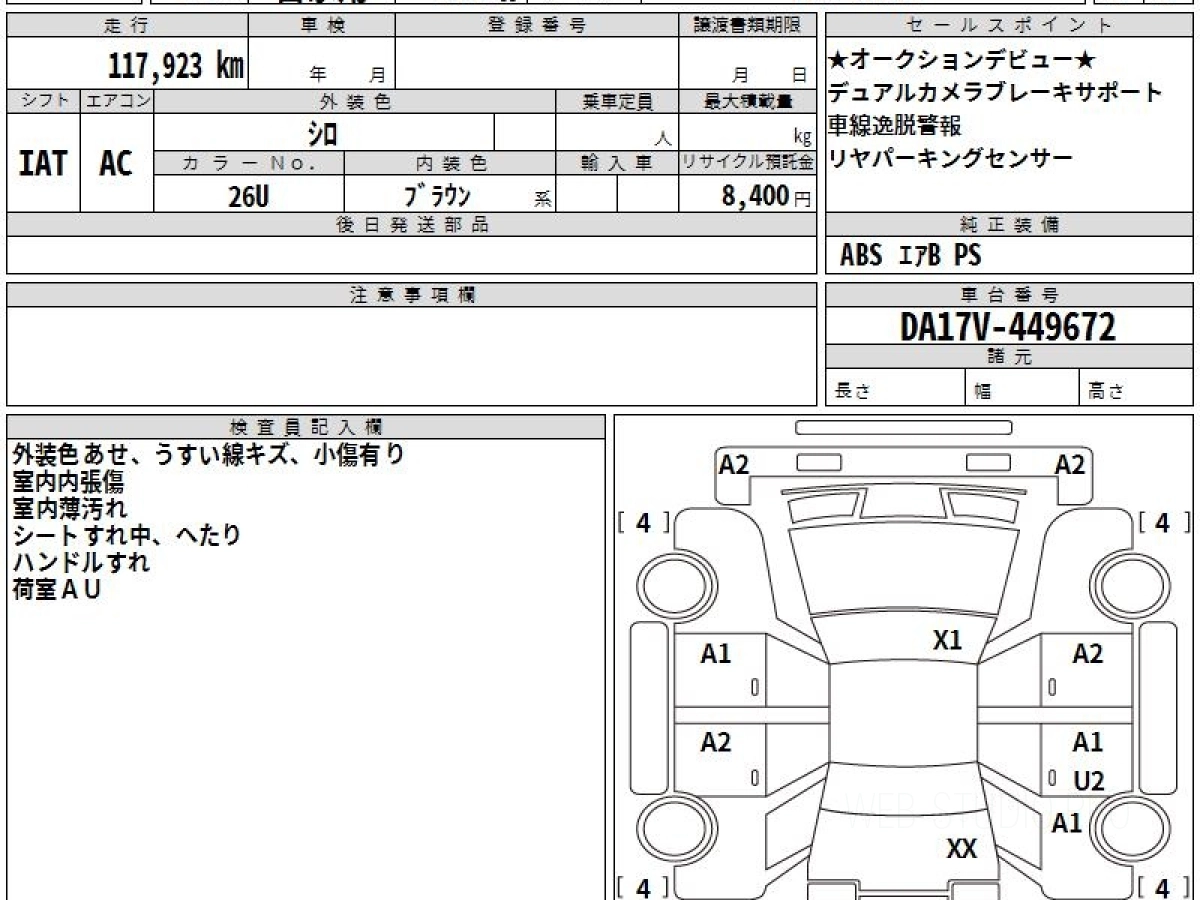This screenshot has width=1200, height=900.
Task: Select the inspector note 荷室ＡＵ
Action: point(57,589)
